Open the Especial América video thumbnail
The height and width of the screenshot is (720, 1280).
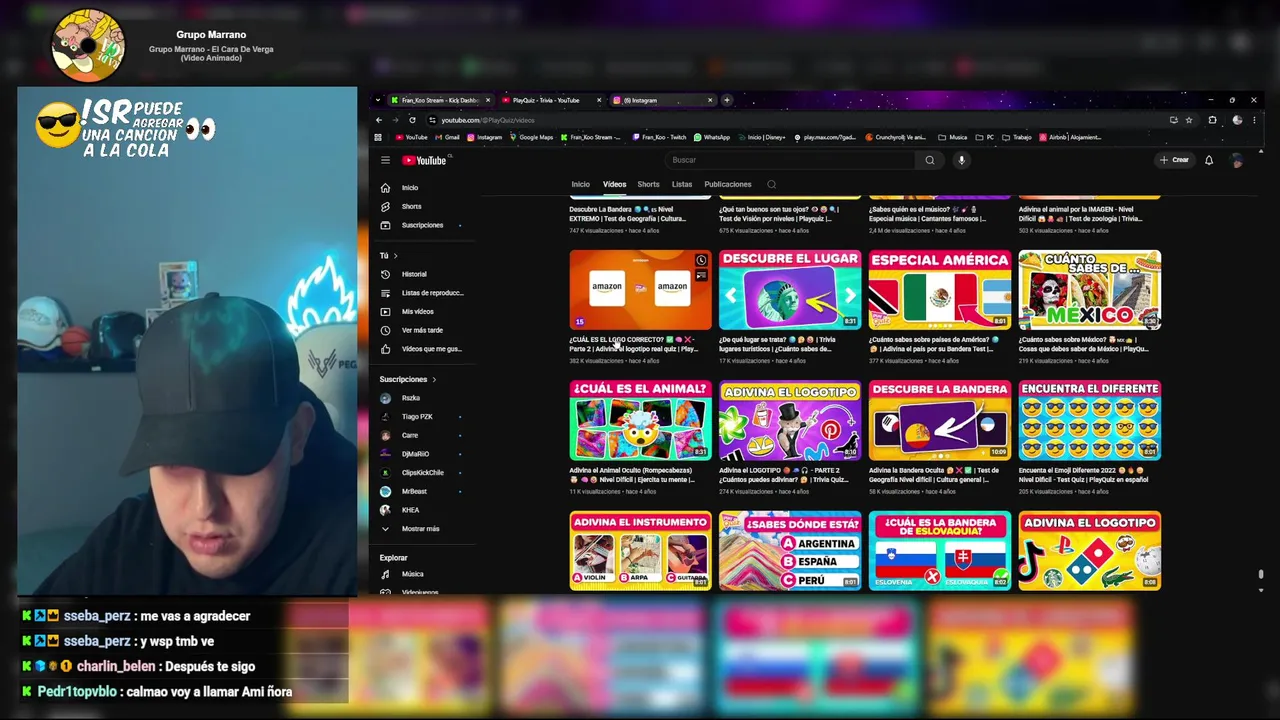click(940, 290)
